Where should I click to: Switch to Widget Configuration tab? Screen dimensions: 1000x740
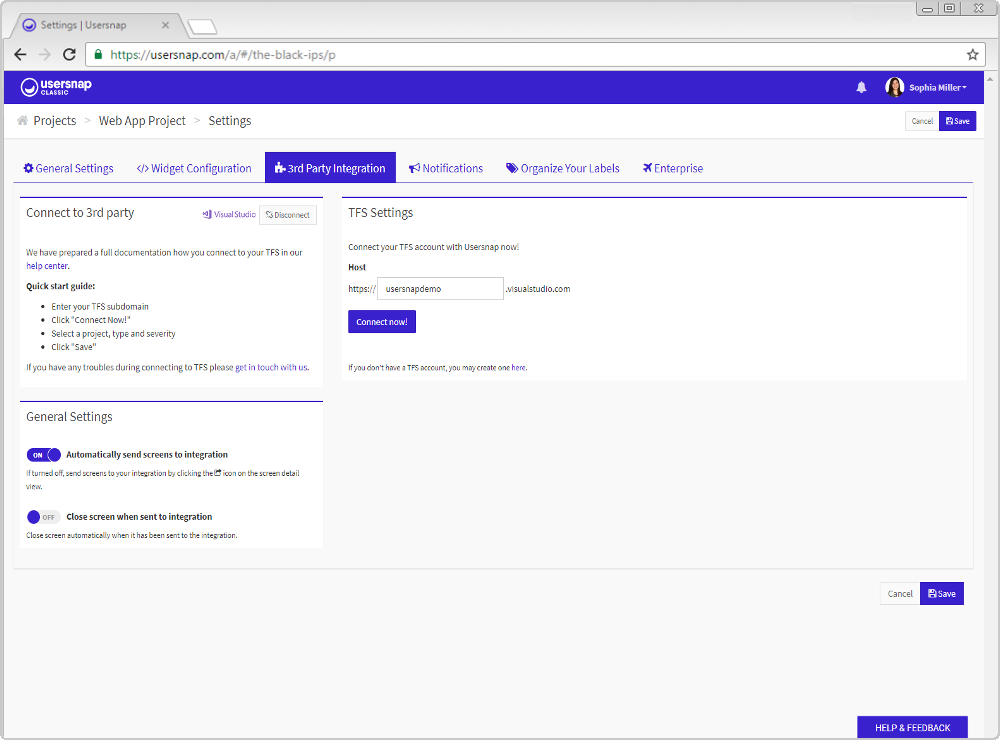(194, 168)
